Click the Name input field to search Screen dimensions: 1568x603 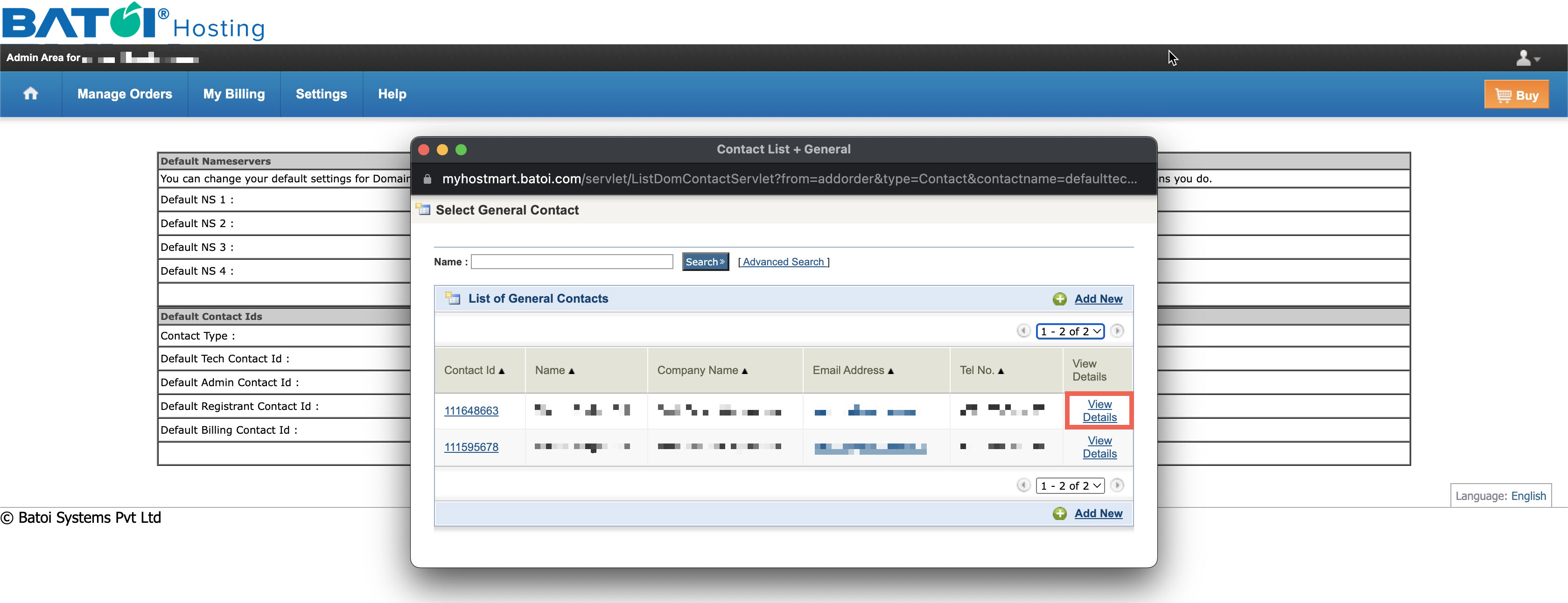[574, 261]
